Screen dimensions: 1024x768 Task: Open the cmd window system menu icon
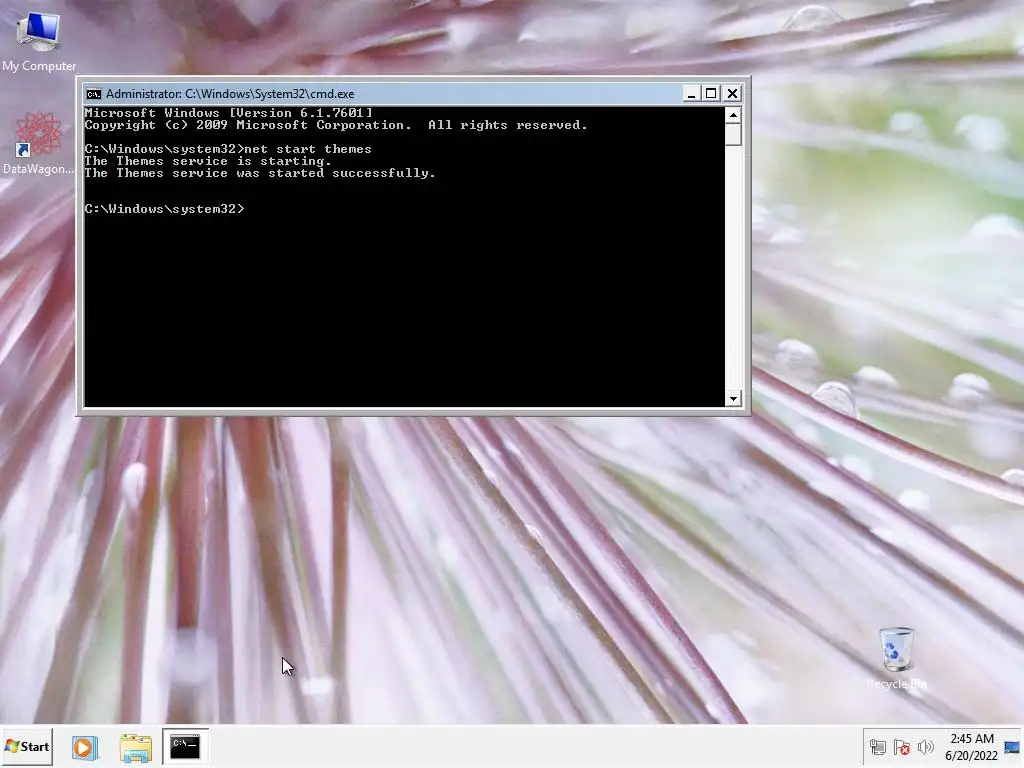coord(94,94)
